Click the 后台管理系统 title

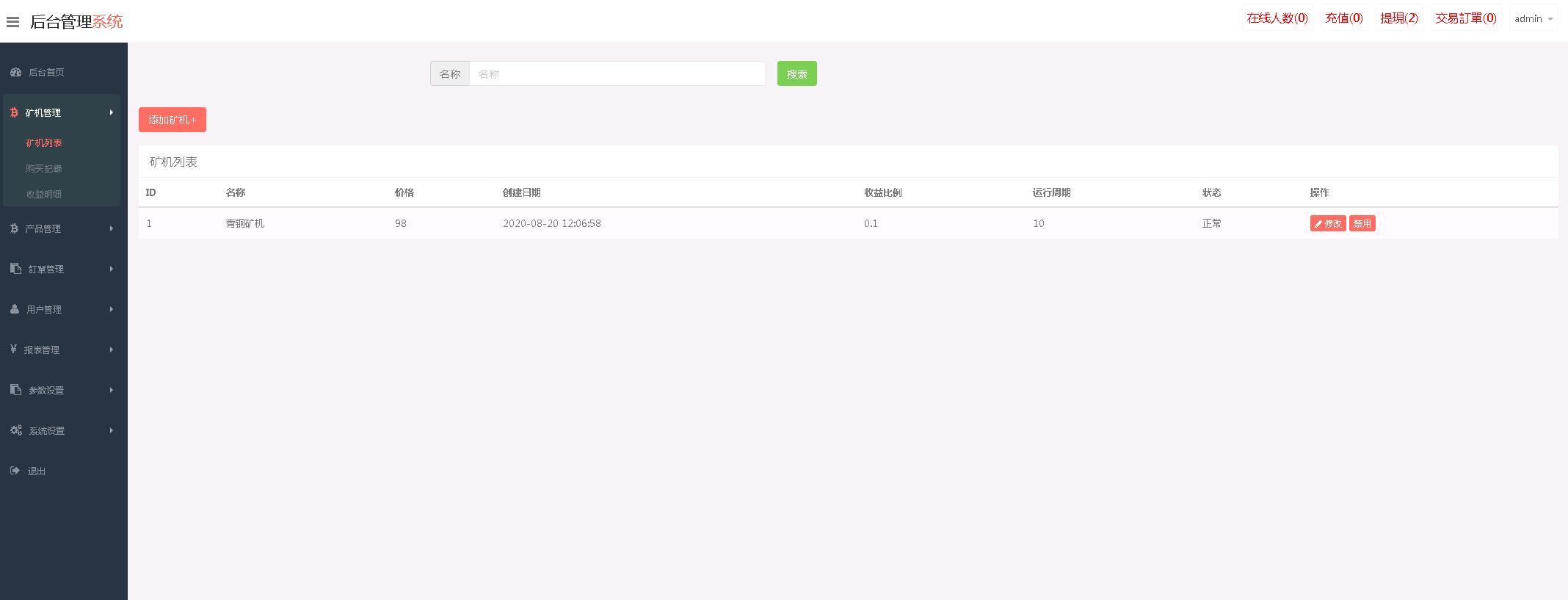[76, 22]
